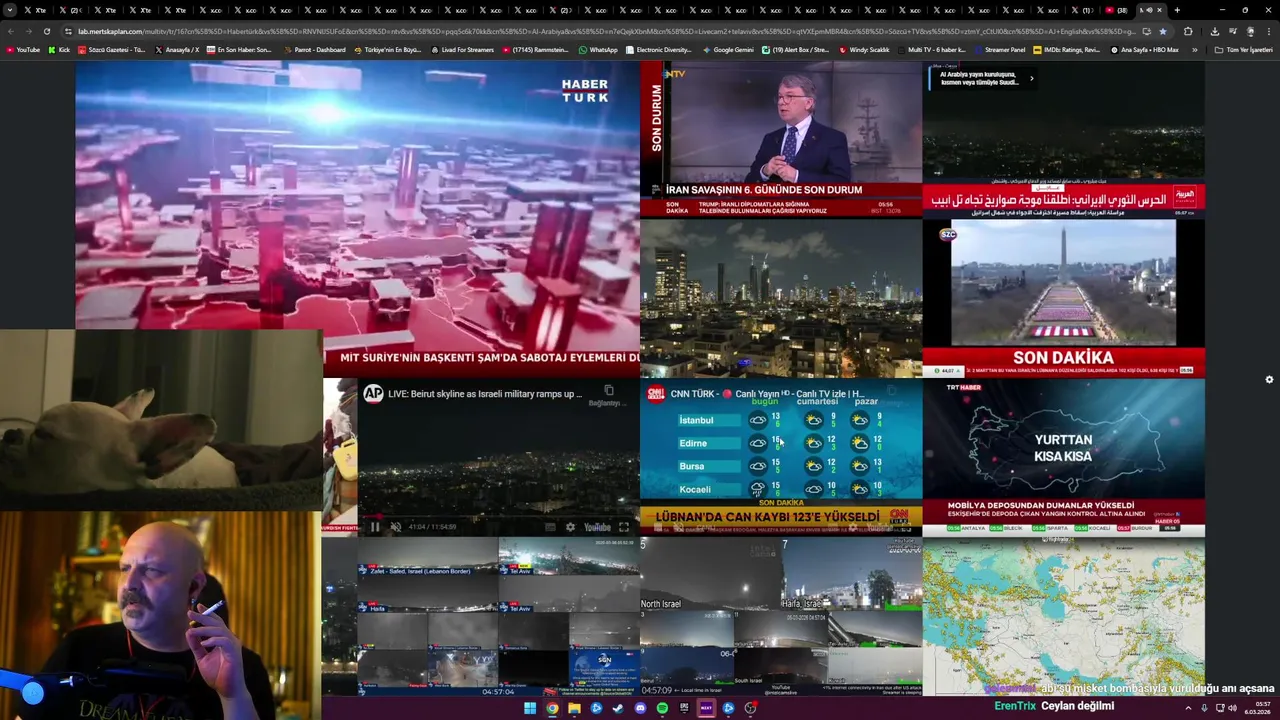
Task: Open the Sözcü Gazetesi bookmark
Action: pyautogui.click(x=111, y=49)
